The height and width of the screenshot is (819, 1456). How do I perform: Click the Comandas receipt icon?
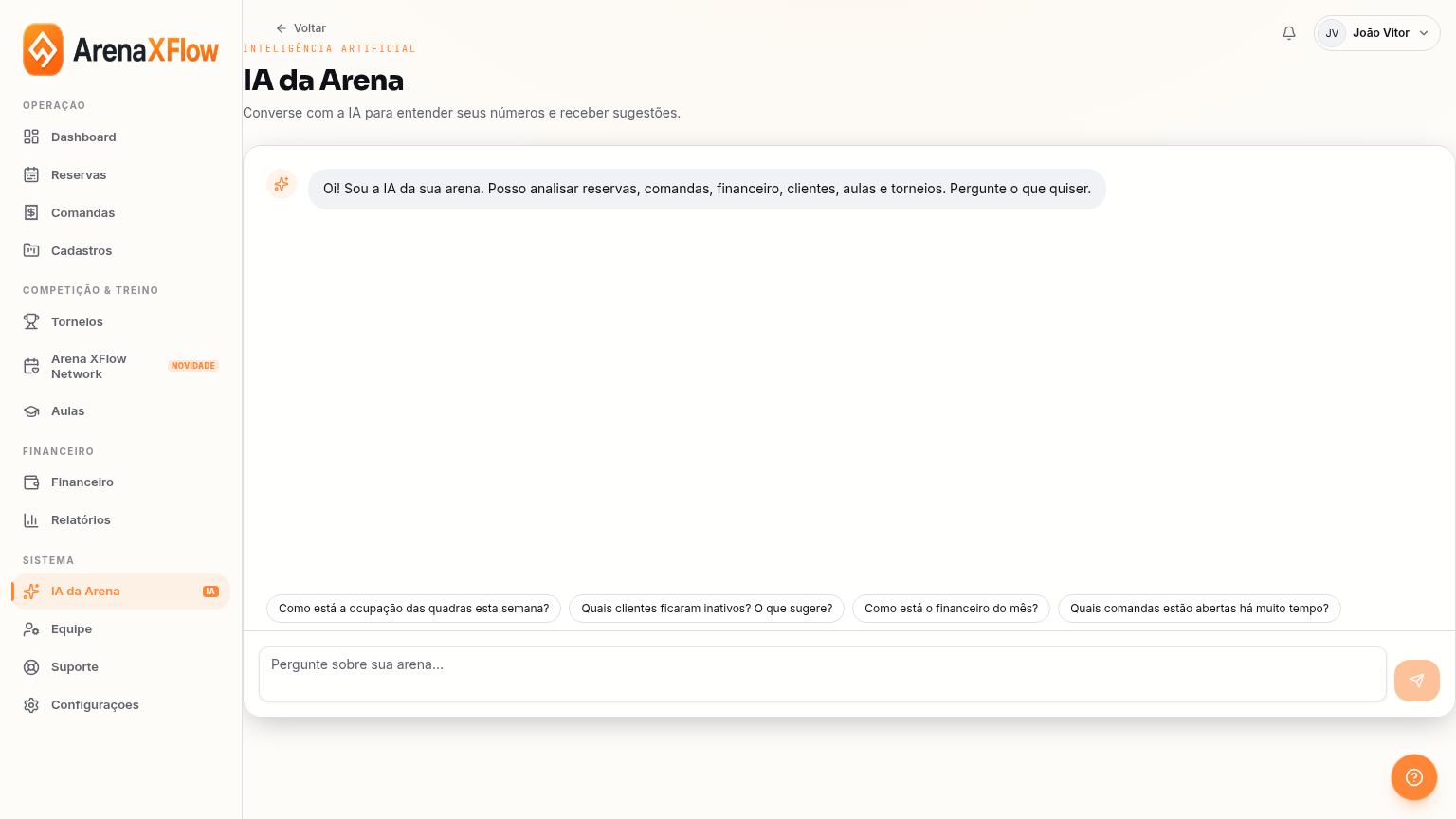point(31,212)
